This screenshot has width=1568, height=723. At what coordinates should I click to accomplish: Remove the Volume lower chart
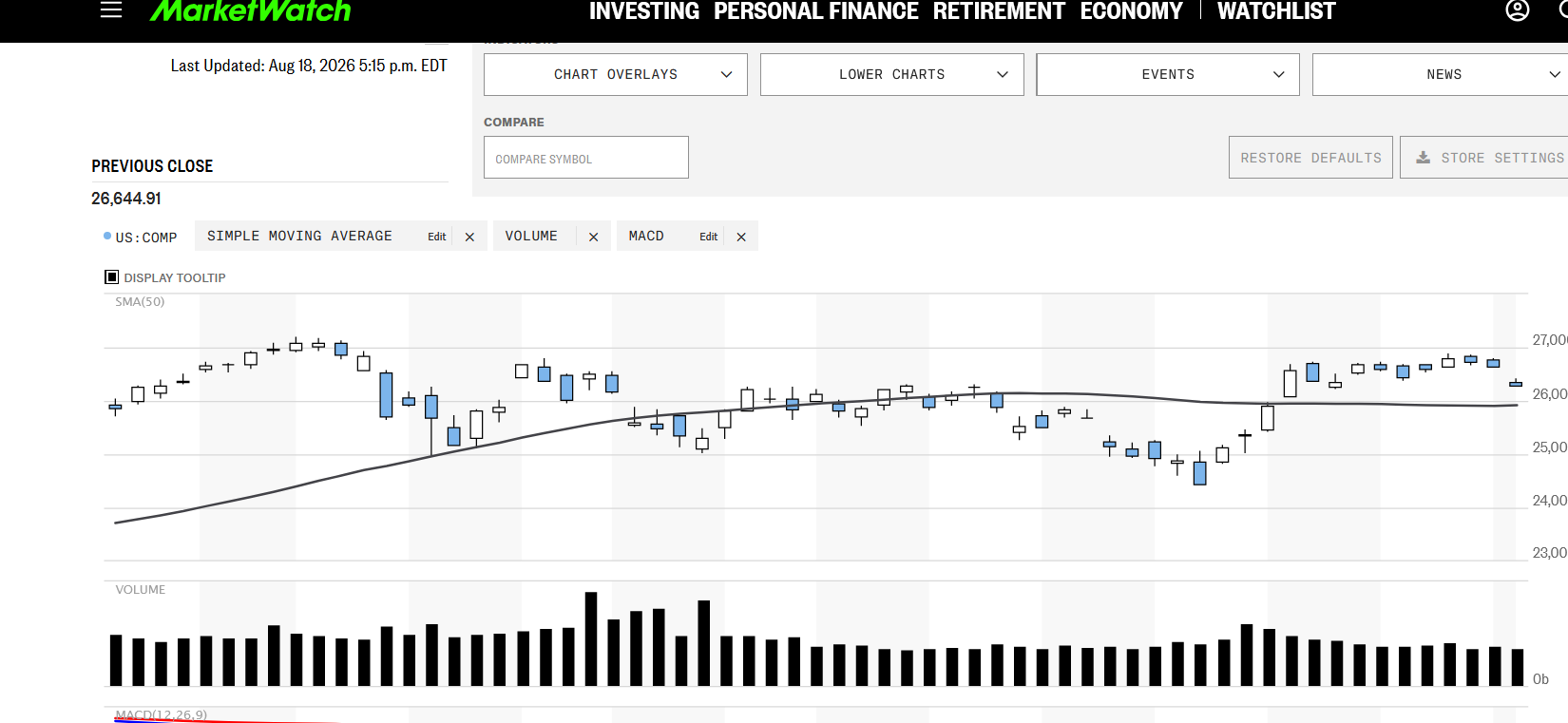(x=593, y=237)
